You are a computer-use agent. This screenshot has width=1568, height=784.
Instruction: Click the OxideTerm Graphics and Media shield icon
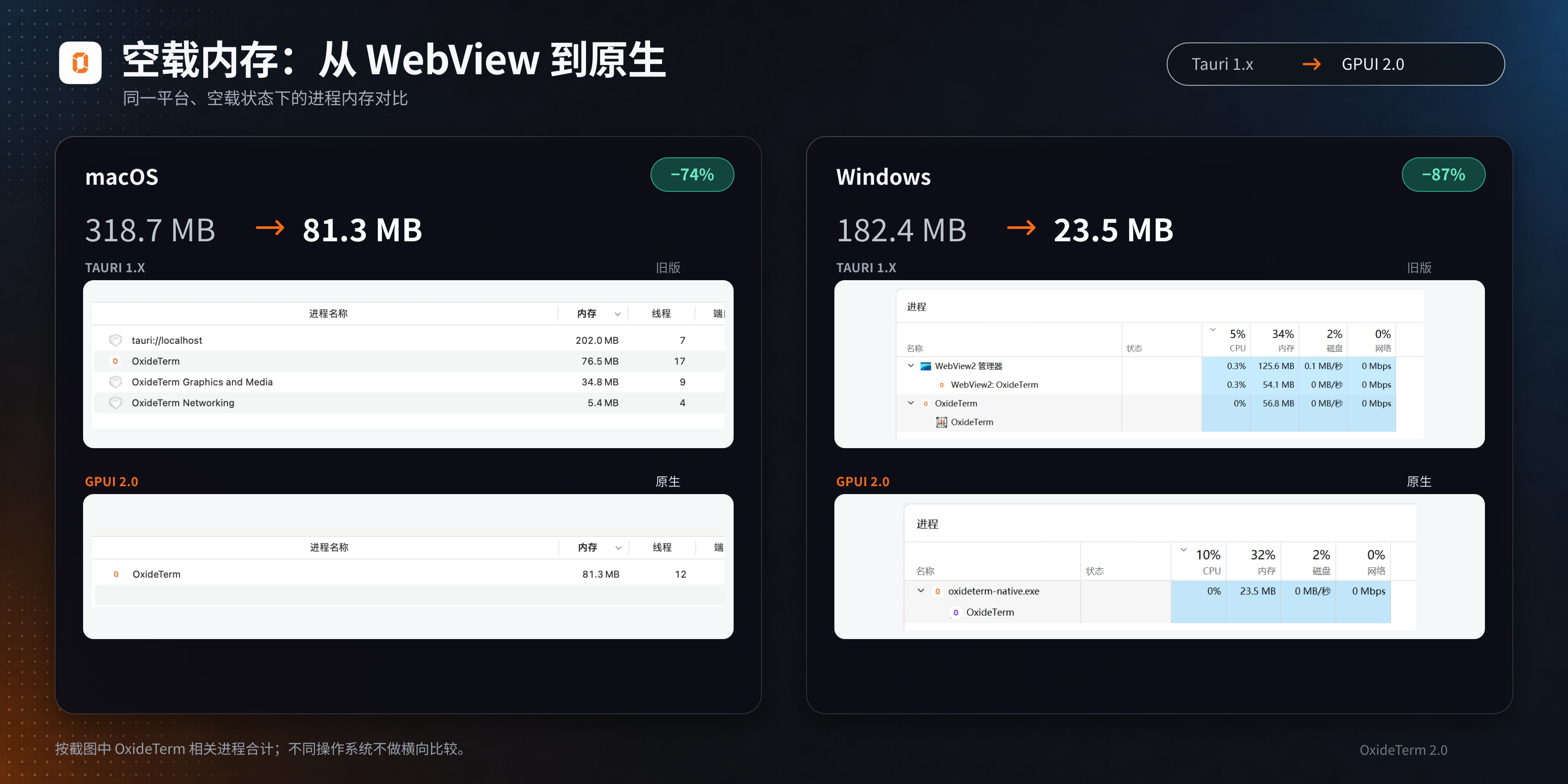coord(115,382)
